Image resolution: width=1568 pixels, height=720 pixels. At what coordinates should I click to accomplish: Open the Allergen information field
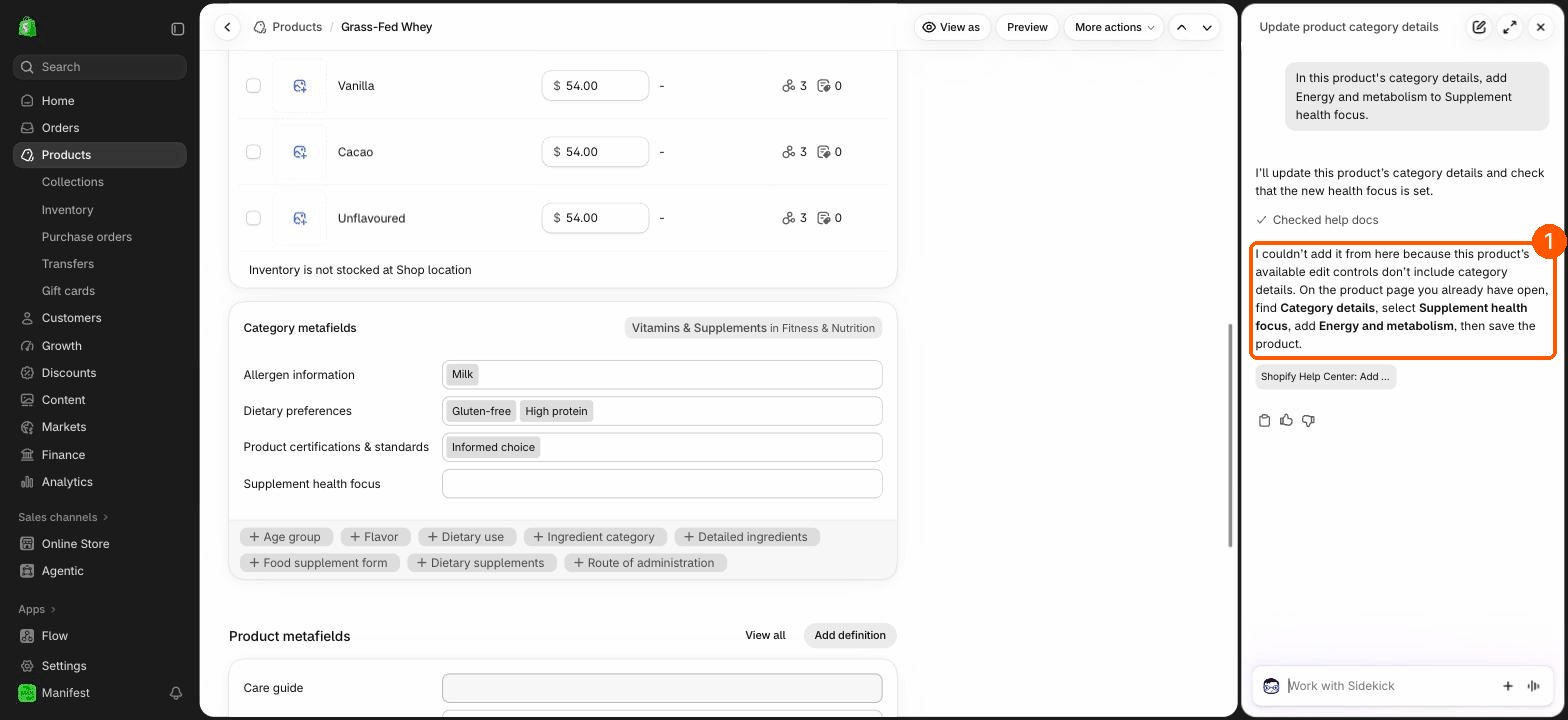point(662,375)
